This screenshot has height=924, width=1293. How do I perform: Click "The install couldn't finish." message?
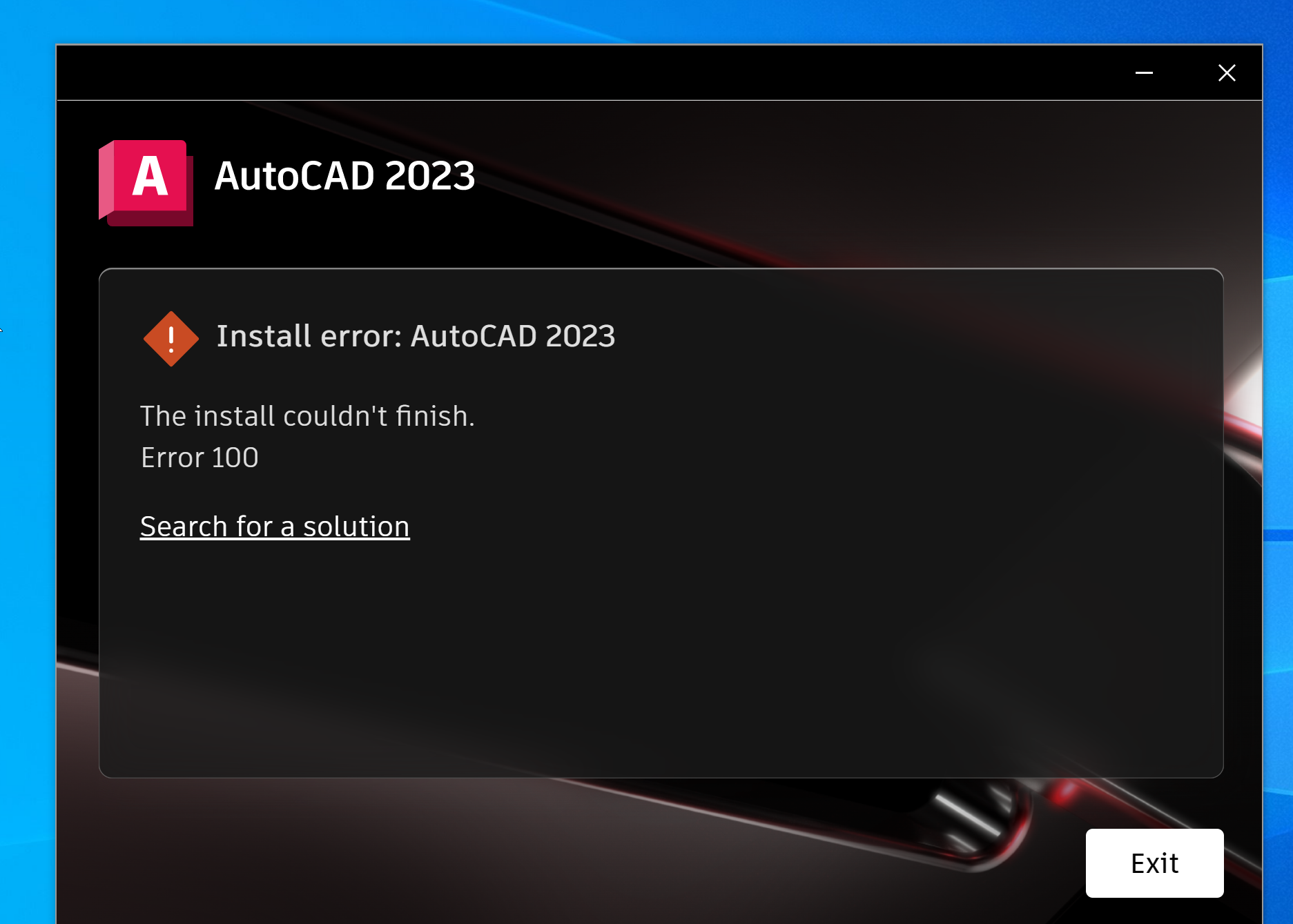pyautogui.click(x=308, y=416)
